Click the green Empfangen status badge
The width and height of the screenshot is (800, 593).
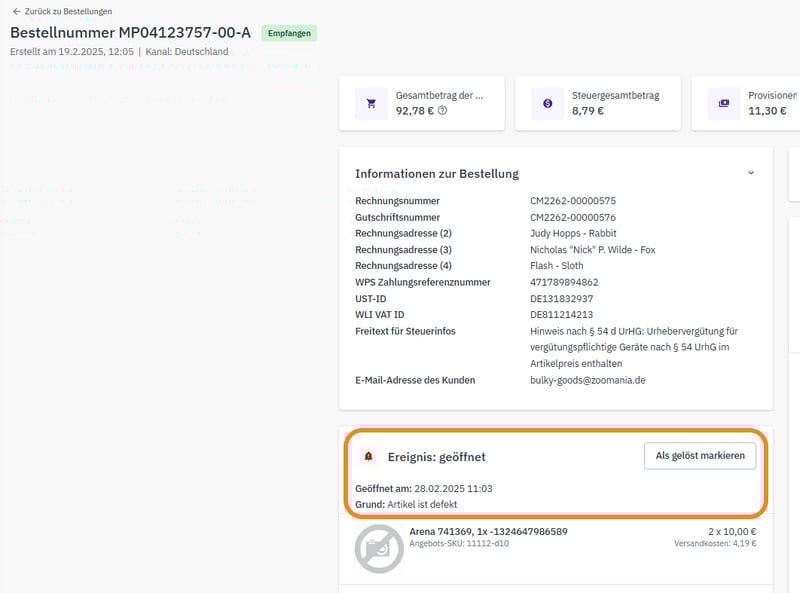(289, 33)
